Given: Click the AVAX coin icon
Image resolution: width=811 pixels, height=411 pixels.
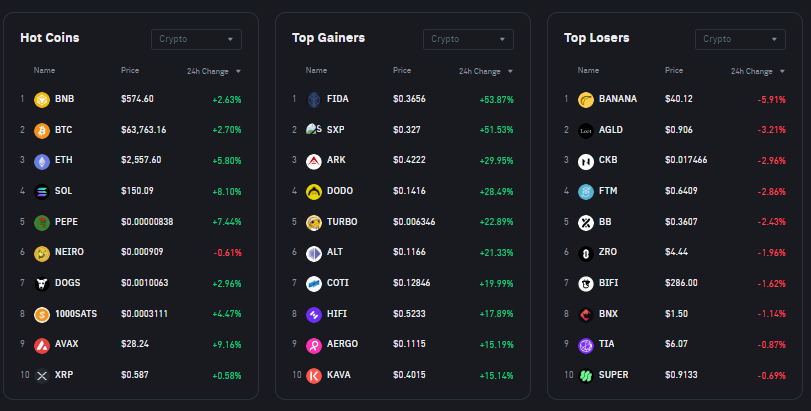Looking at the screenshot, I should click(x=42, y=345).
